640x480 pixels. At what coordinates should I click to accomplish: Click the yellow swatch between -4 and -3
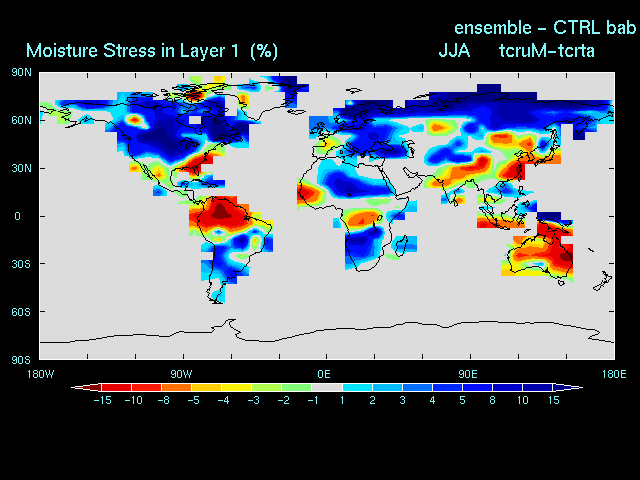click(237, 387)
